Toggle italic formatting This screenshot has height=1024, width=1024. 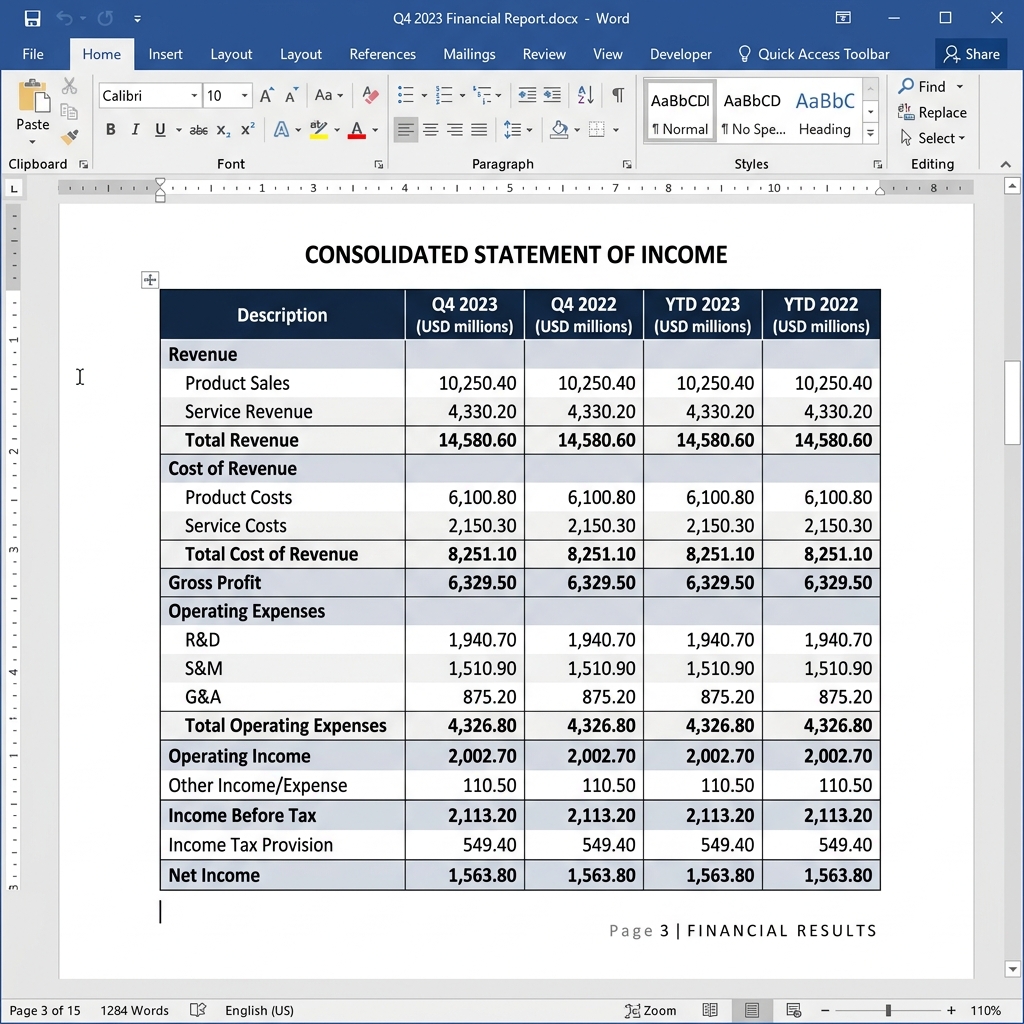click(x=136, y=129)
